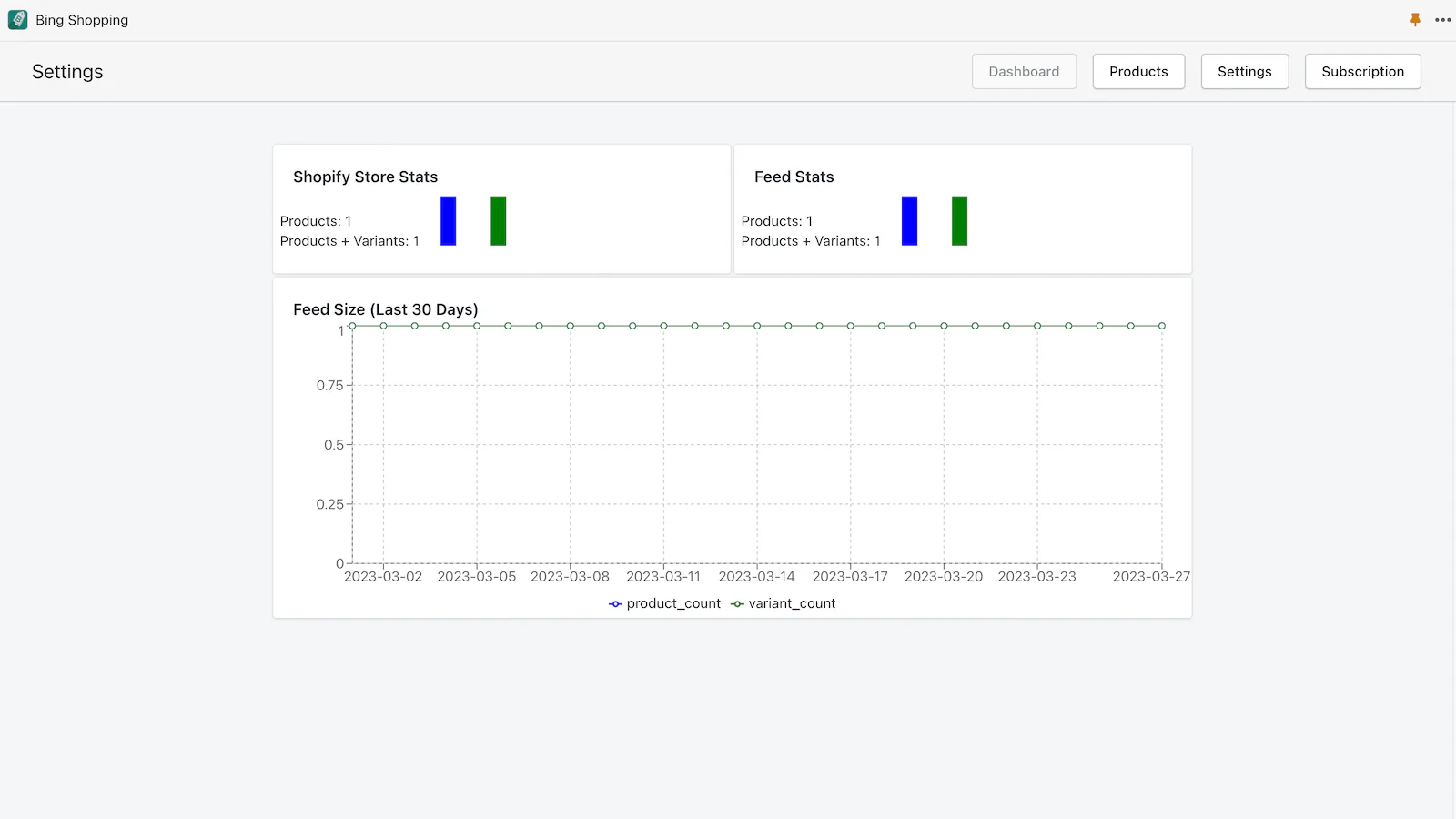The width and height of the screenshot is (1456, 819).
Task: Click the Feed Size chart title
Action: tap(384, 309)
